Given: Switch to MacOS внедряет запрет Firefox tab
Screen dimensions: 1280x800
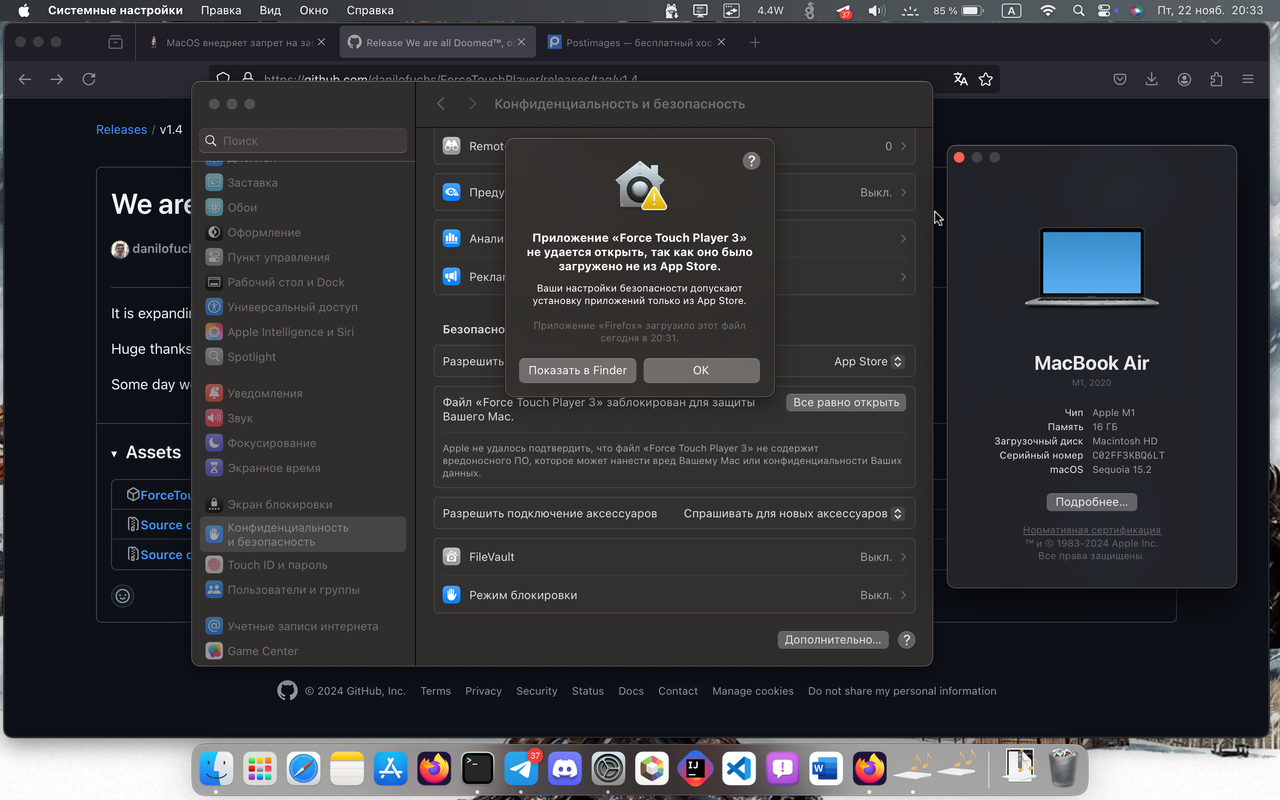Looking at the screenshot, I should [x=237, y=43].
